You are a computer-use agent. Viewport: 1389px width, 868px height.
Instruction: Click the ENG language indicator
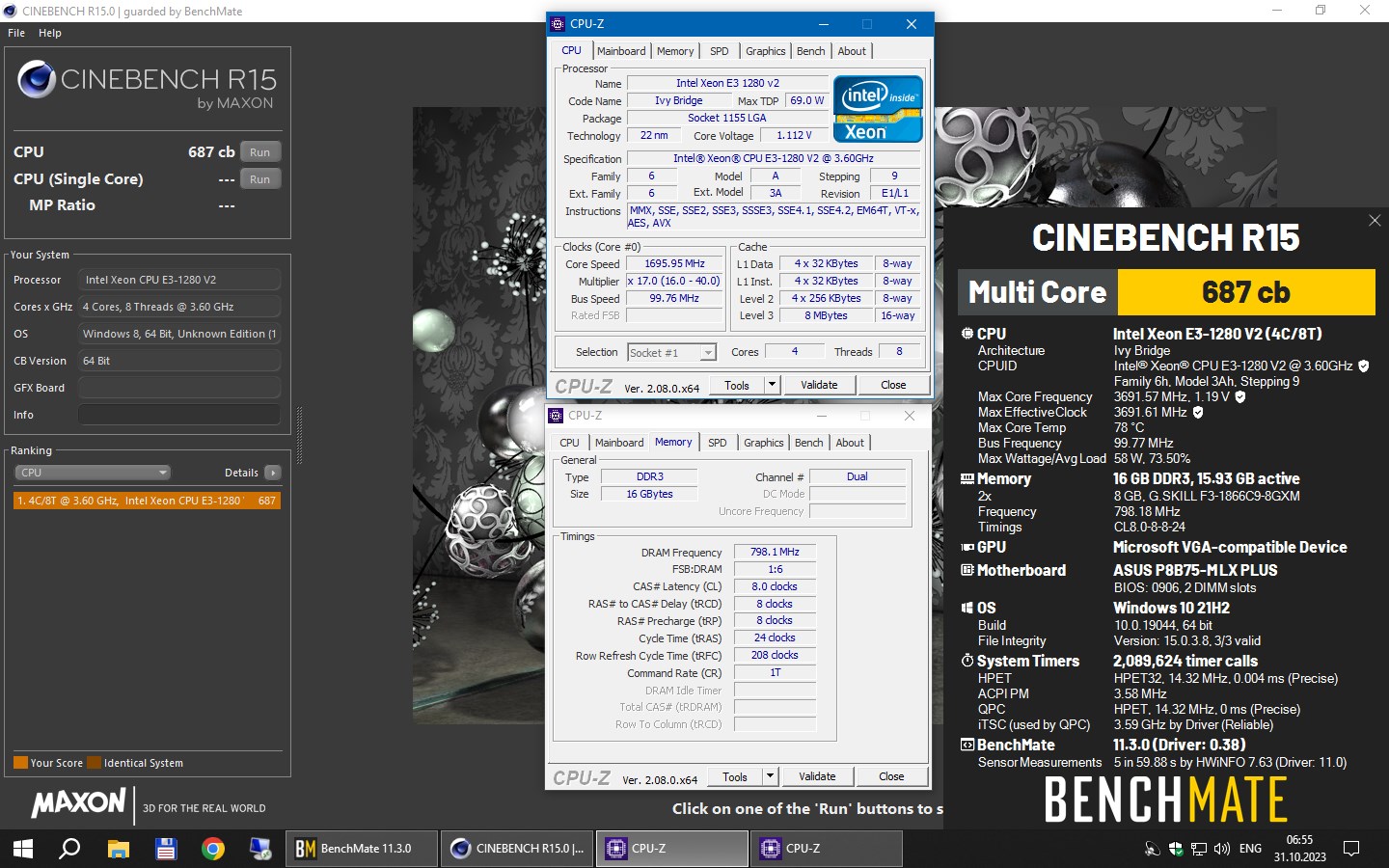[1250, 849]
